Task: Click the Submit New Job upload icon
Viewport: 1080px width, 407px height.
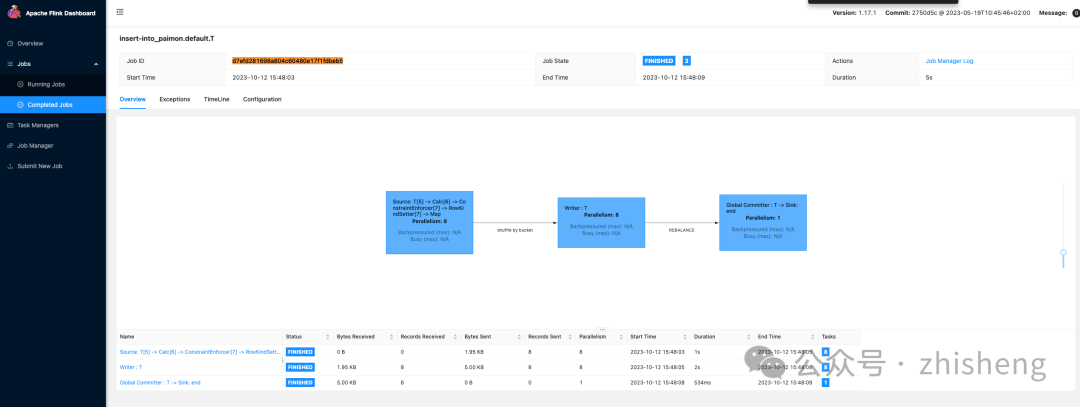Action: point(10,166)
